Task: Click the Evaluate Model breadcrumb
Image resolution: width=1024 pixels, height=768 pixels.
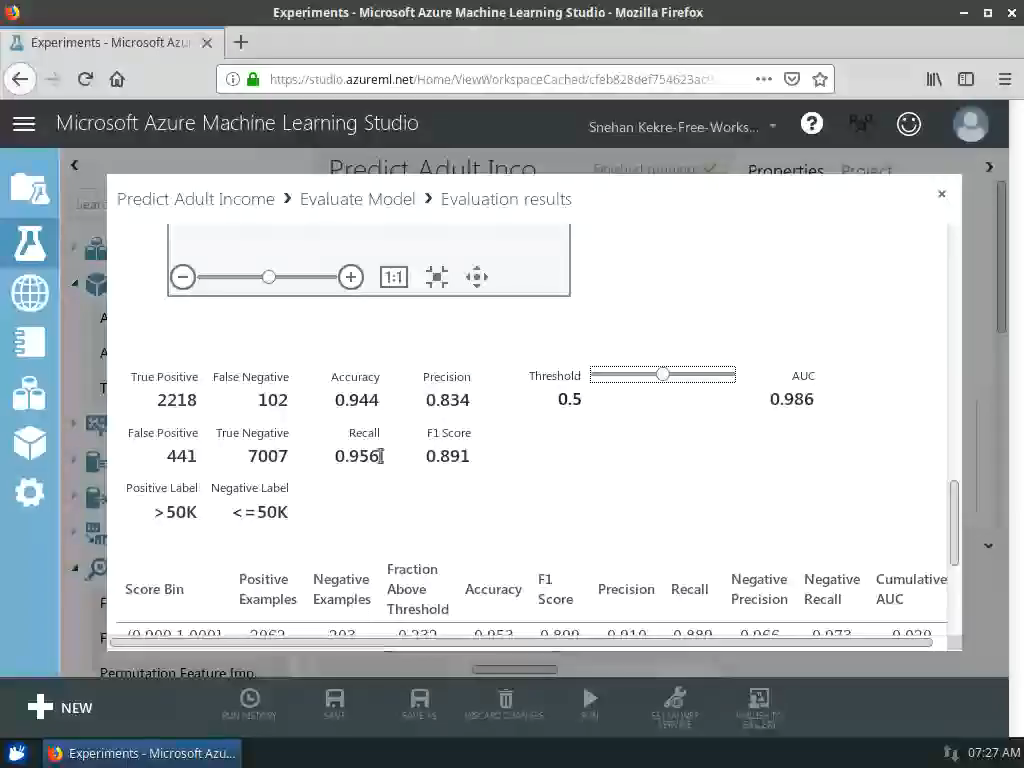Action: coord(357,199)
